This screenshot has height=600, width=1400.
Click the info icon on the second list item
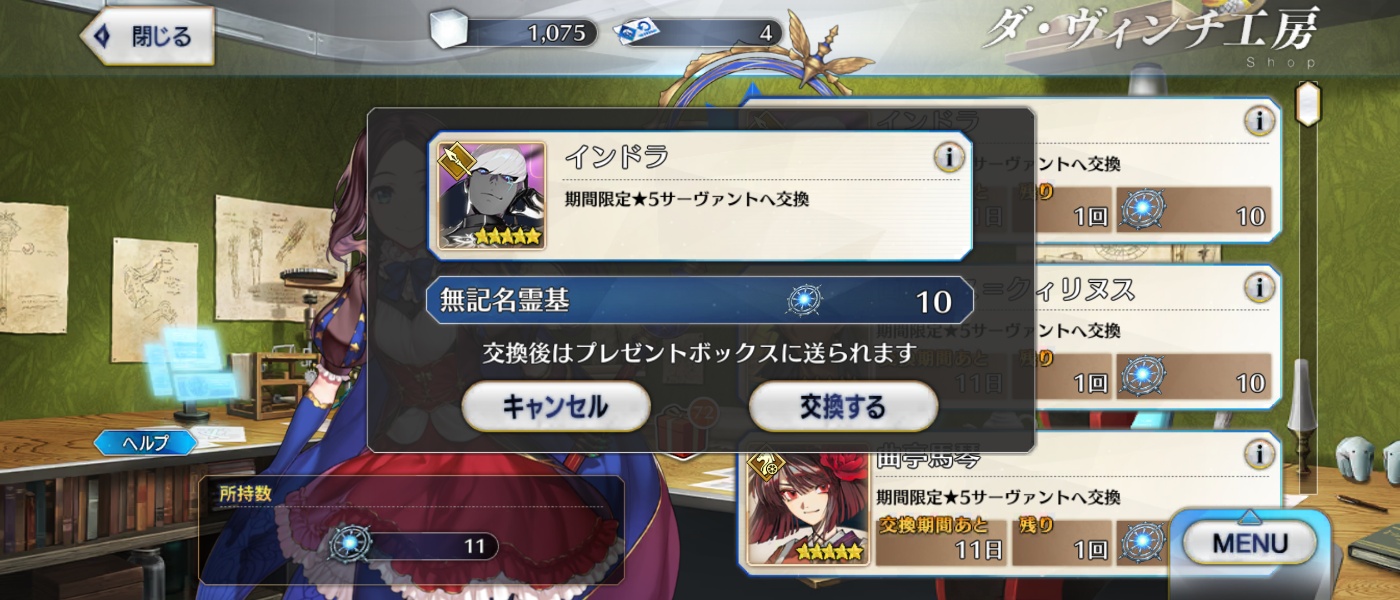pos(1259,288)
